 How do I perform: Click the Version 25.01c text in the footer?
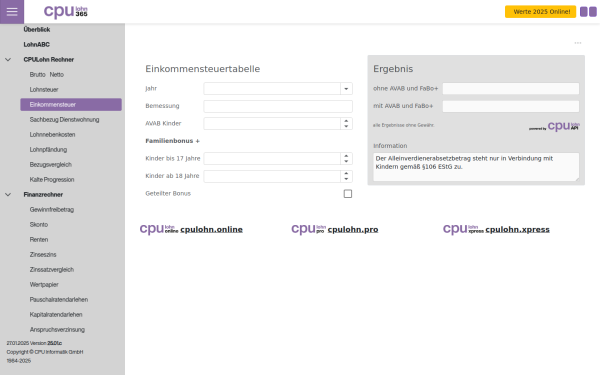pos(46,343)
